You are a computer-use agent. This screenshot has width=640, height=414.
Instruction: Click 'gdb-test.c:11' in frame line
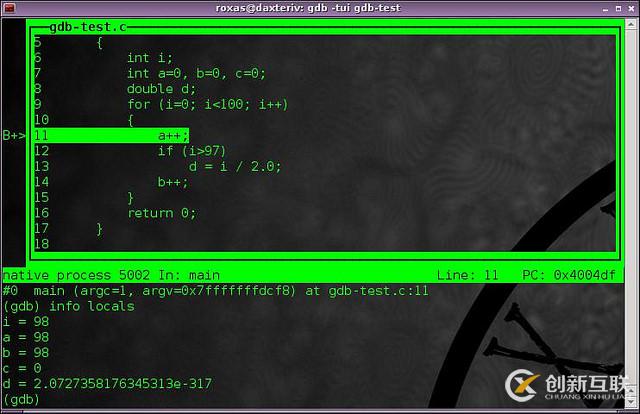[379, 291]
